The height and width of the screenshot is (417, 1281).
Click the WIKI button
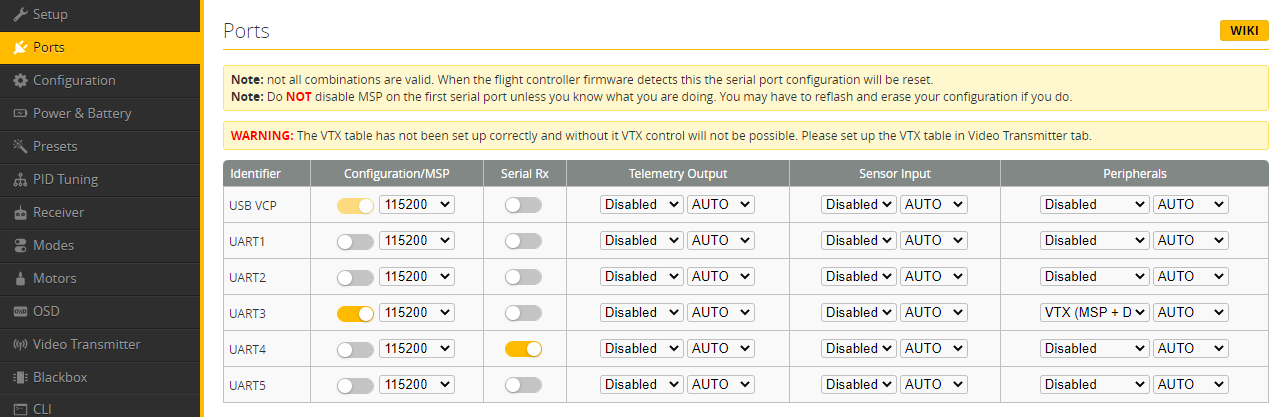[1244, 31]
